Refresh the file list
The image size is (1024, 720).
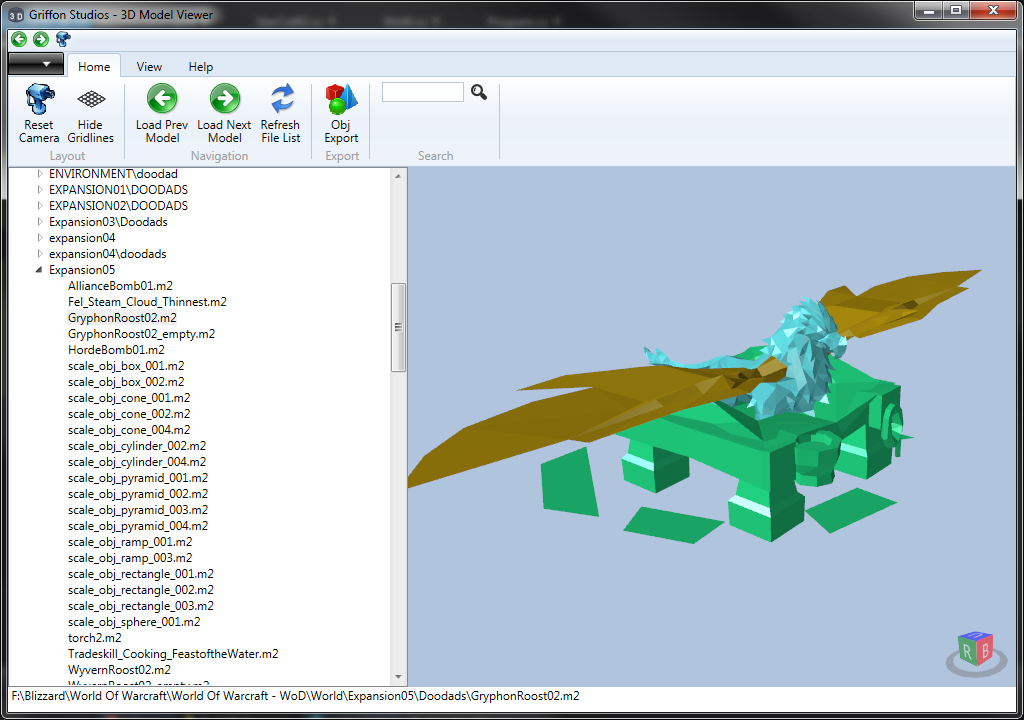[x=281, y=113]
